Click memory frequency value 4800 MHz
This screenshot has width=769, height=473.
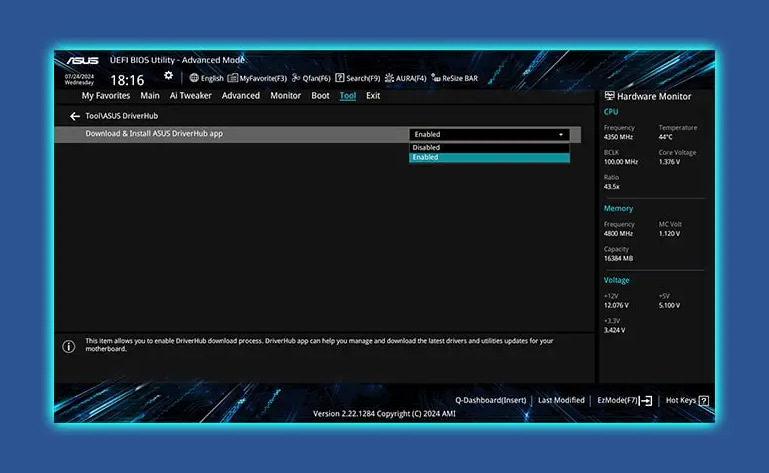point(618,234)
